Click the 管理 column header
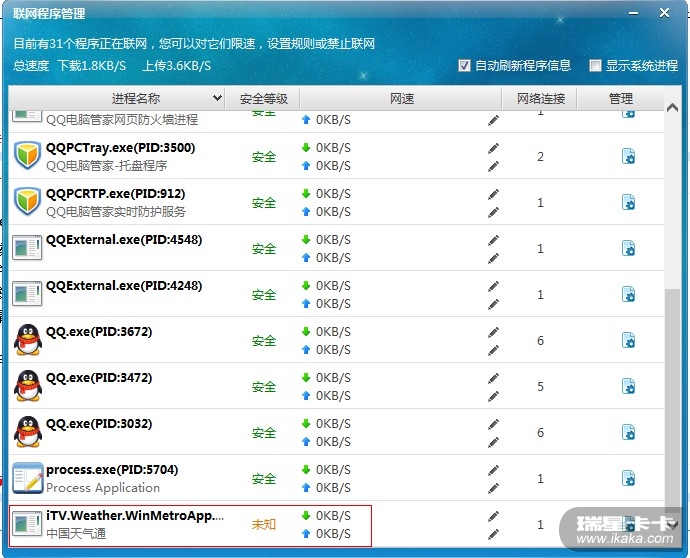This screenshot has width=690, height=558. coord(620,99)
